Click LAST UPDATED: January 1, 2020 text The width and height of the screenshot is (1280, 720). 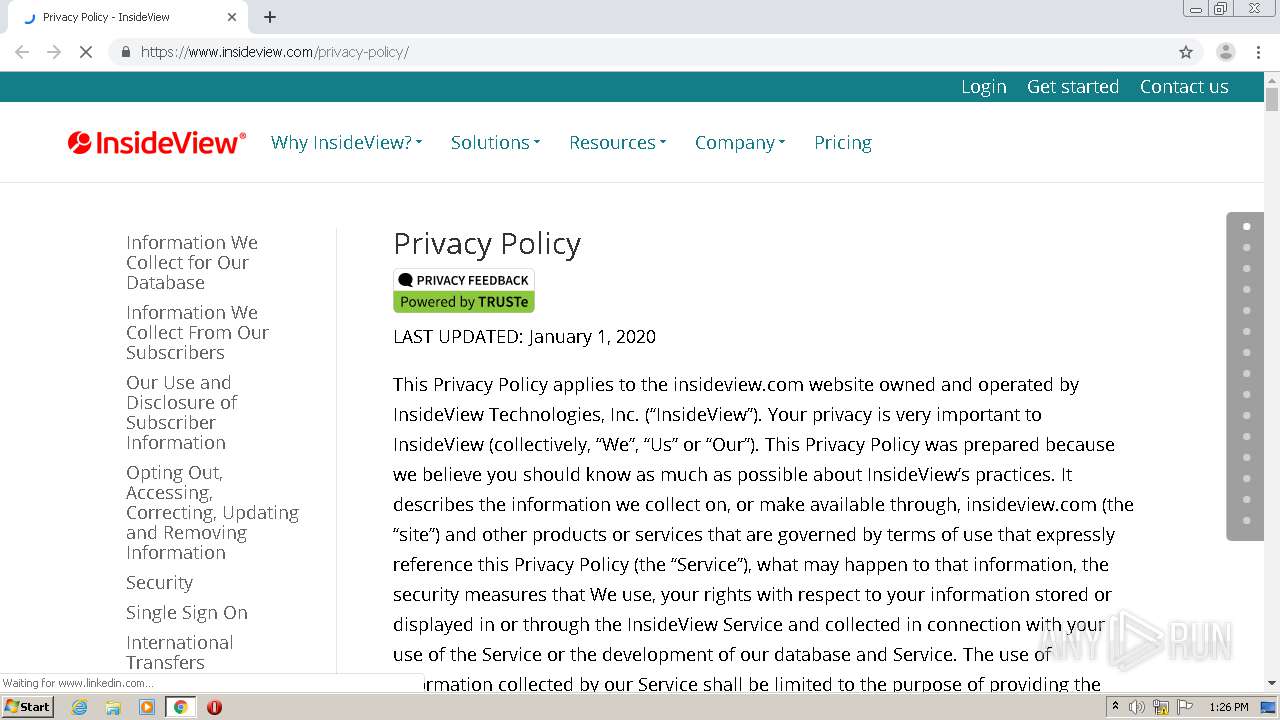pos(524,337)
